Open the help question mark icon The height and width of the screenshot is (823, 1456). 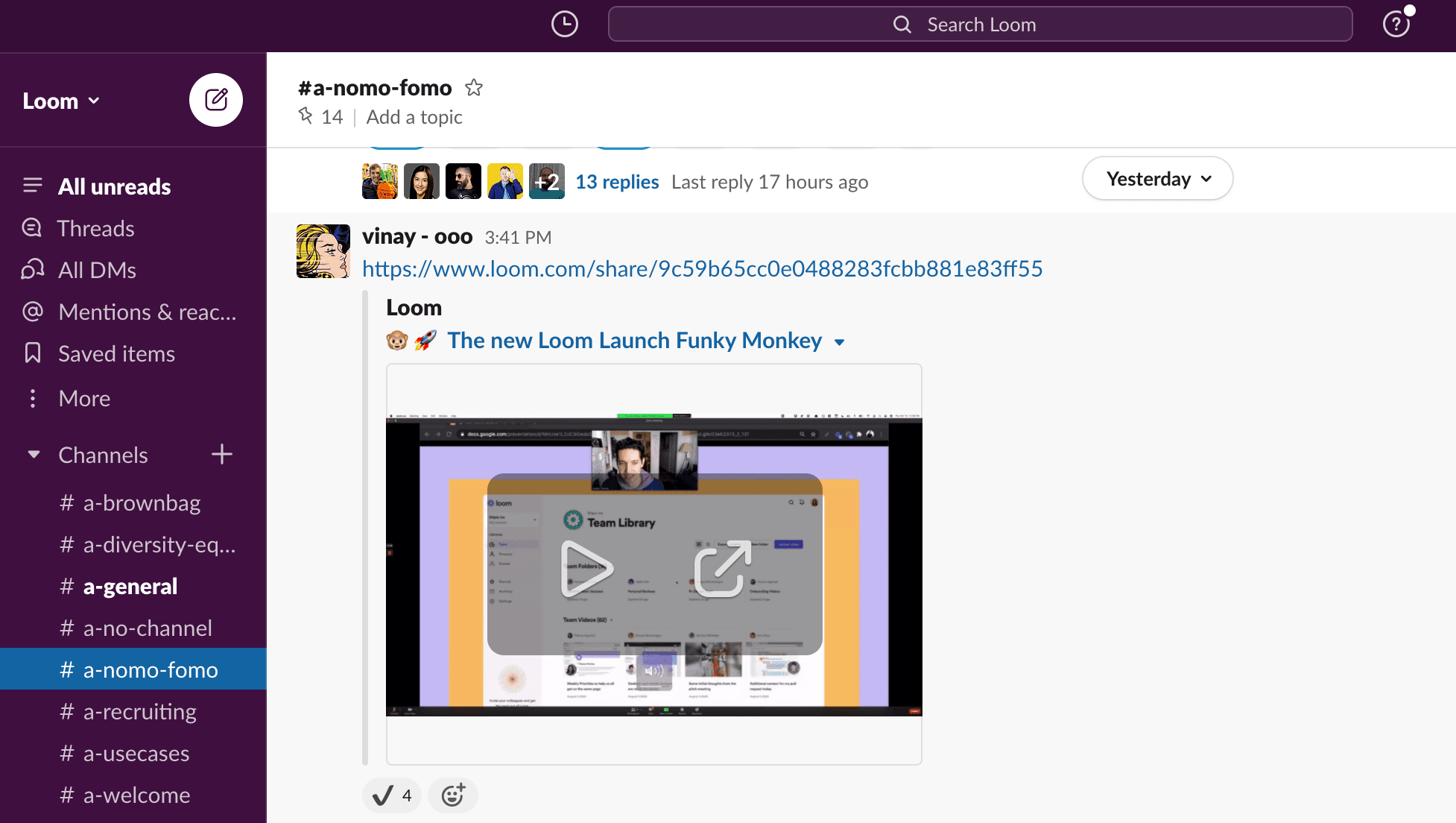[1396, 25]
